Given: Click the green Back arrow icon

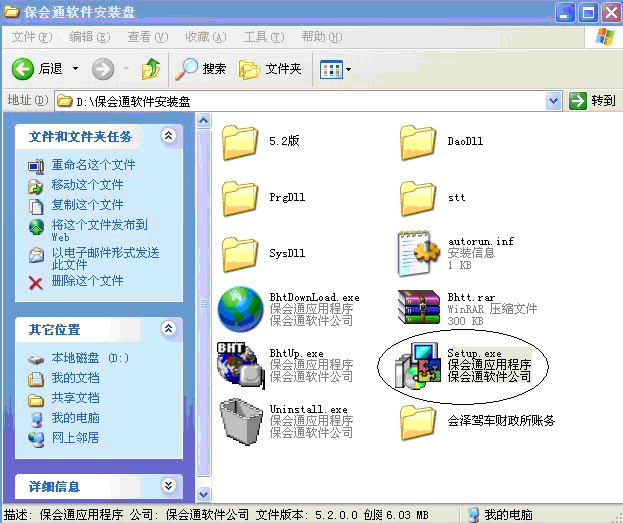Looking at the screenshot, I should [23, 69].
